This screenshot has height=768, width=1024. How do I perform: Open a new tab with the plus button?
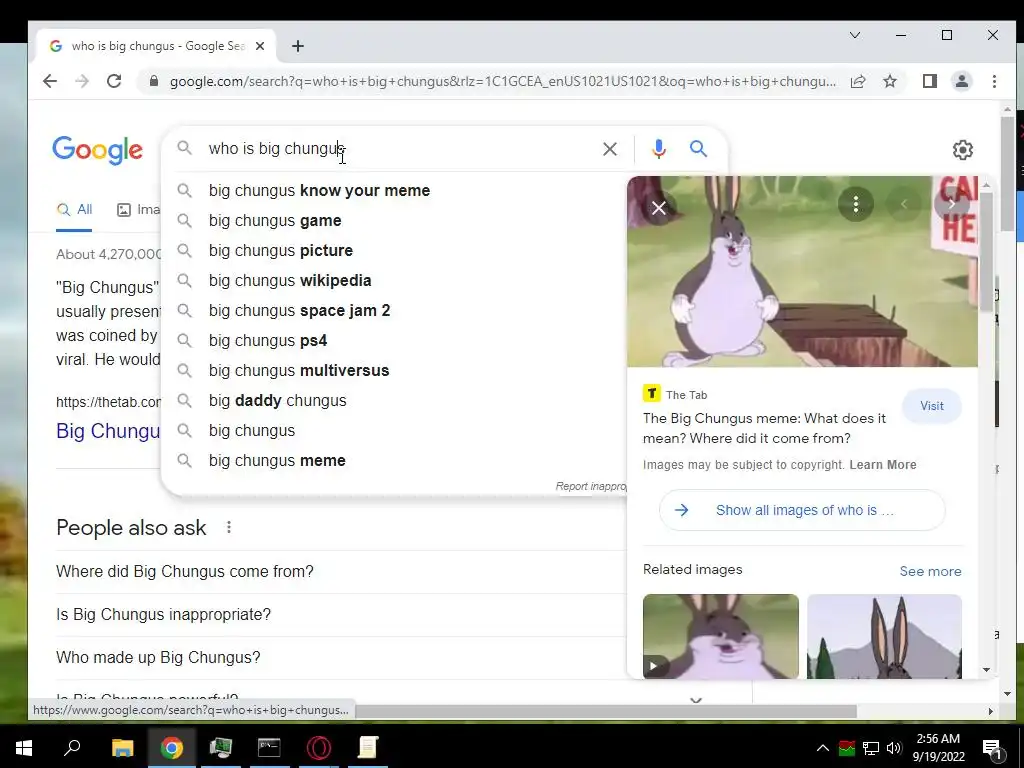tap(298, 46)
